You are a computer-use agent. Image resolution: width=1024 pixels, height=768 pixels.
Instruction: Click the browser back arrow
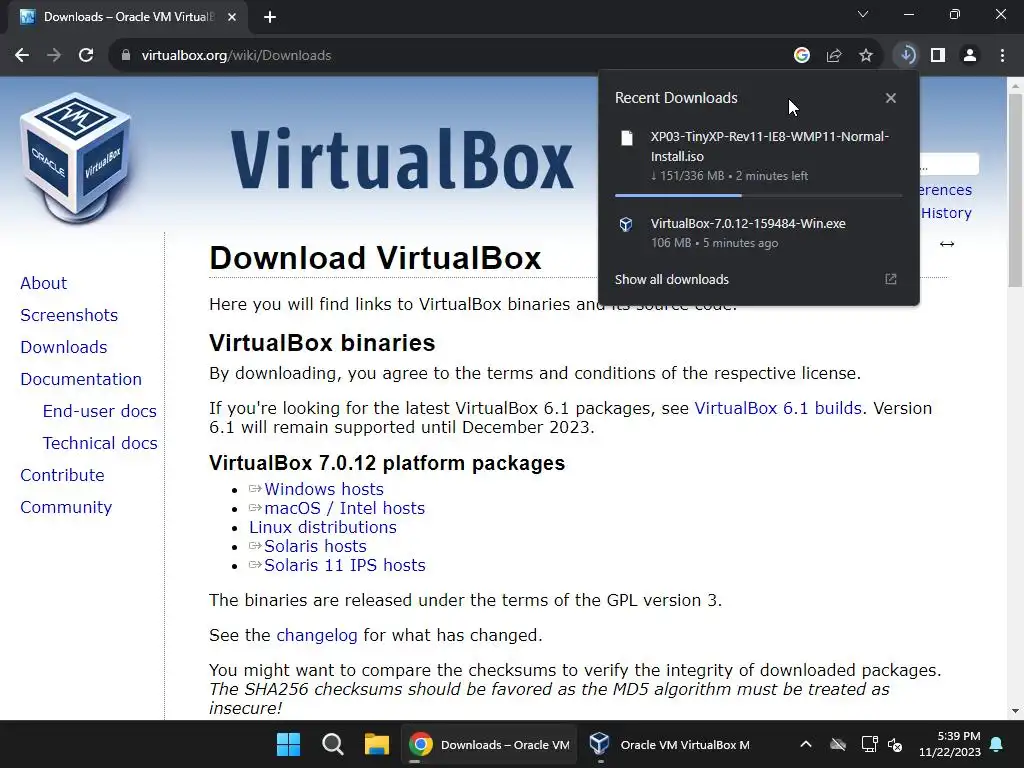22,56
